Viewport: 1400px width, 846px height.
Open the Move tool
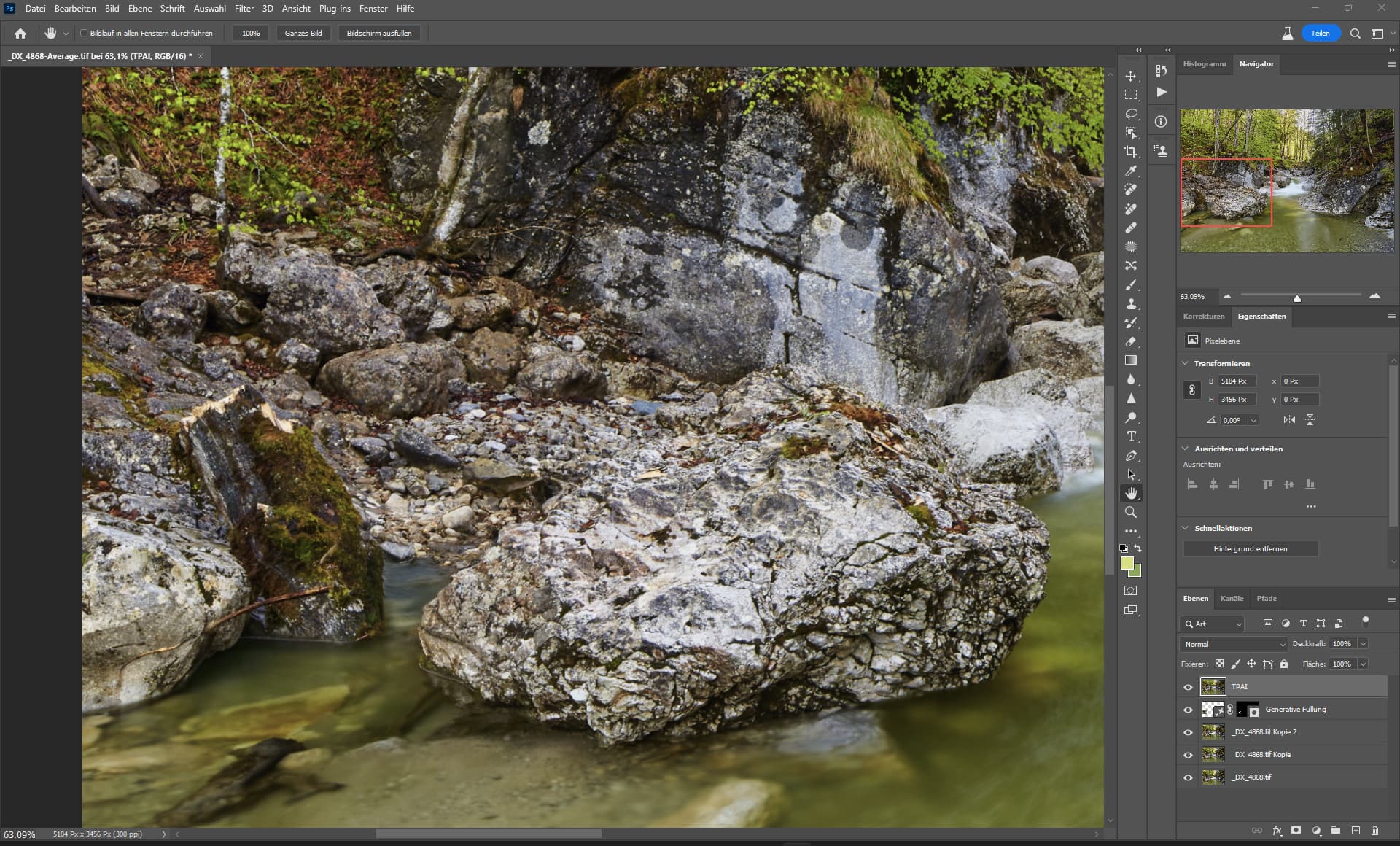(x=1131, y=76)
